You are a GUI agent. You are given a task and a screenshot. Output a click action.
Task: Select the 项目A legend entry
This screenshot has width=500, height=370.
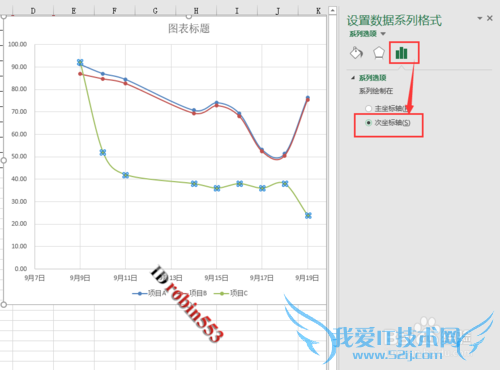point(149,293)
